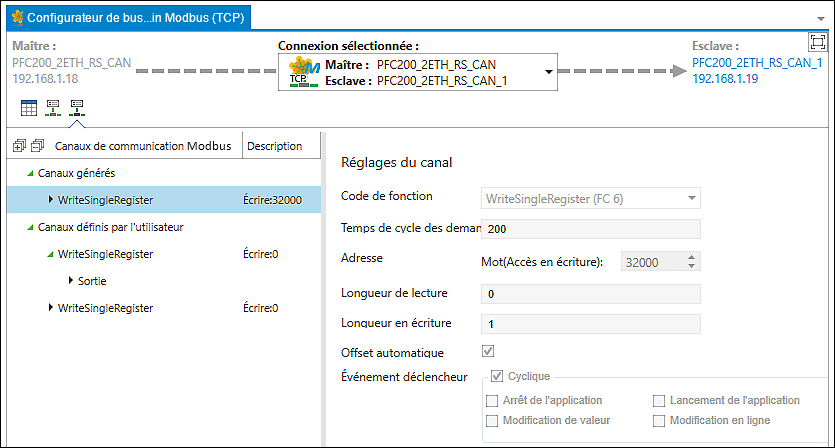Open the Connexion sélectionnée dropdown arrow
Viewport: 835px width, 448px height.
pos(549,72)
